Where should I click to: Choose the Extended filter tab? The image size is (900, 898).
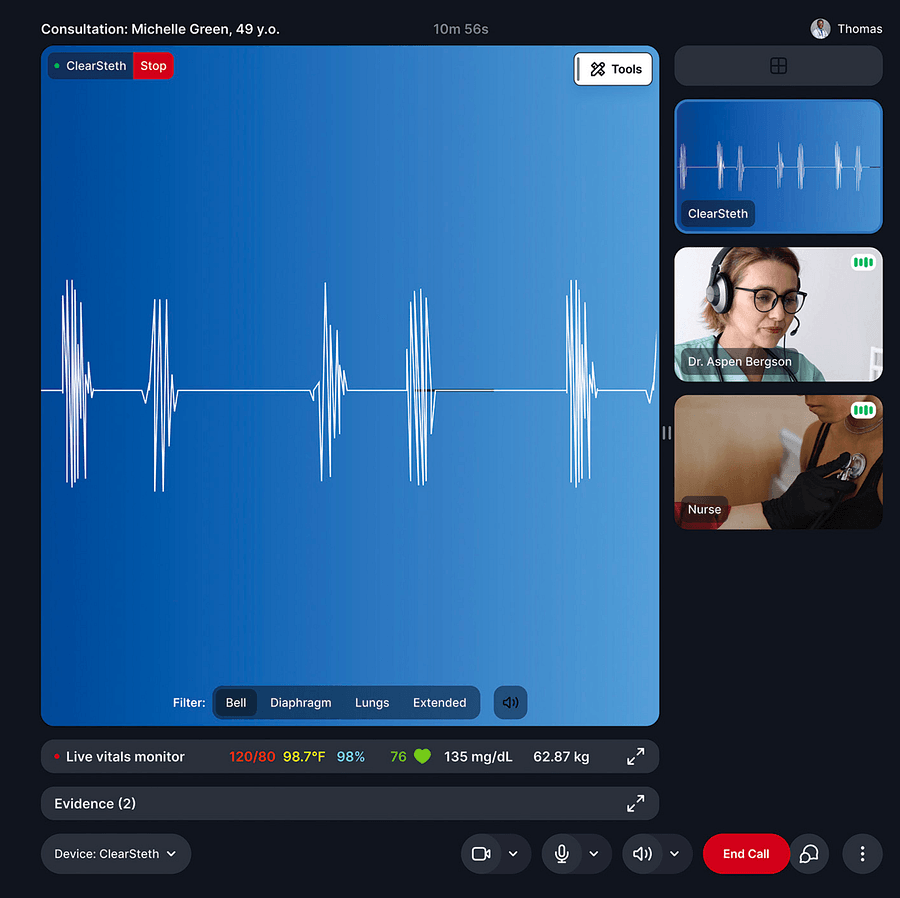(439, 703)
